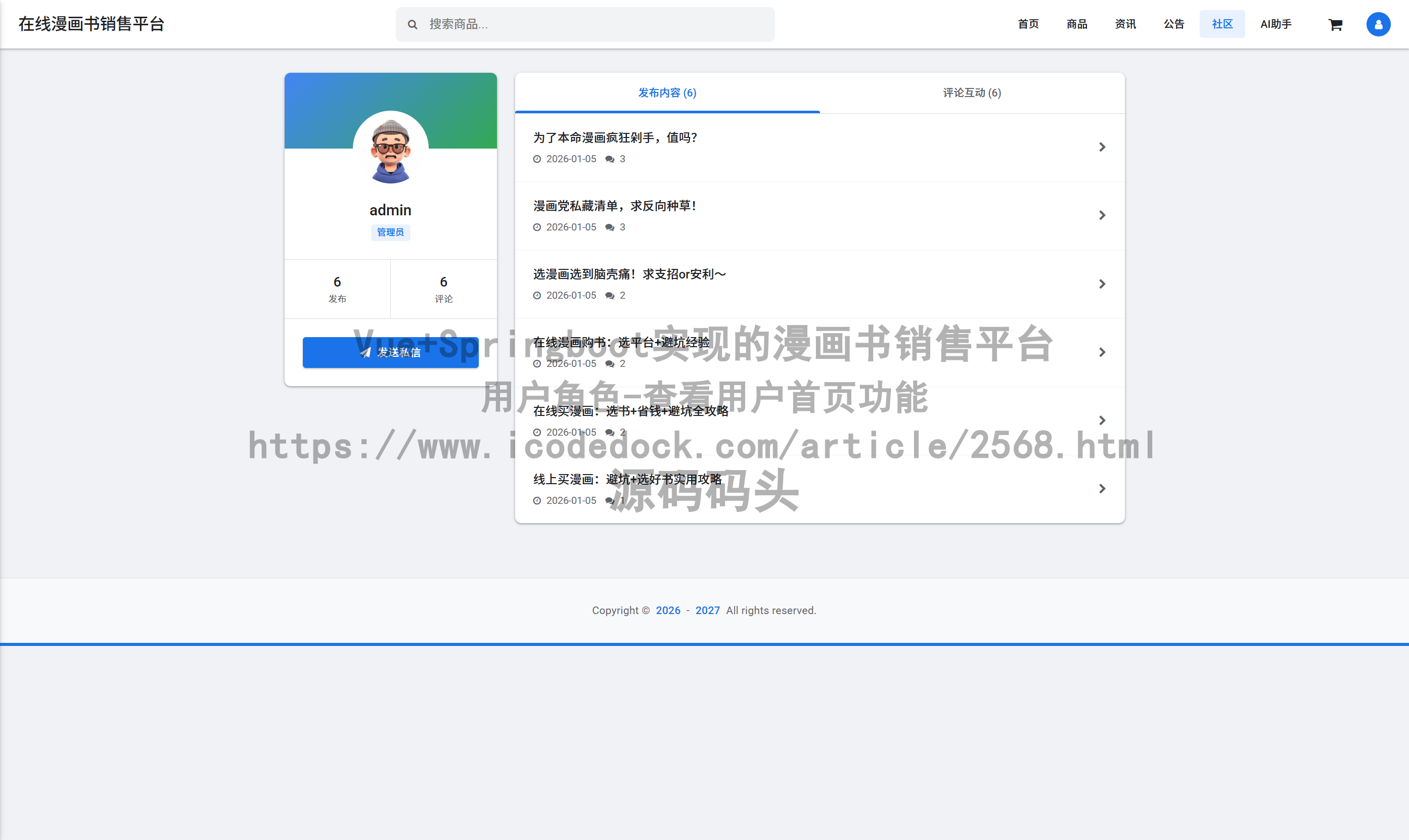Screen dimensions: 1409x840
Task: Open the 公告 navigation item
Action: 1173,24
